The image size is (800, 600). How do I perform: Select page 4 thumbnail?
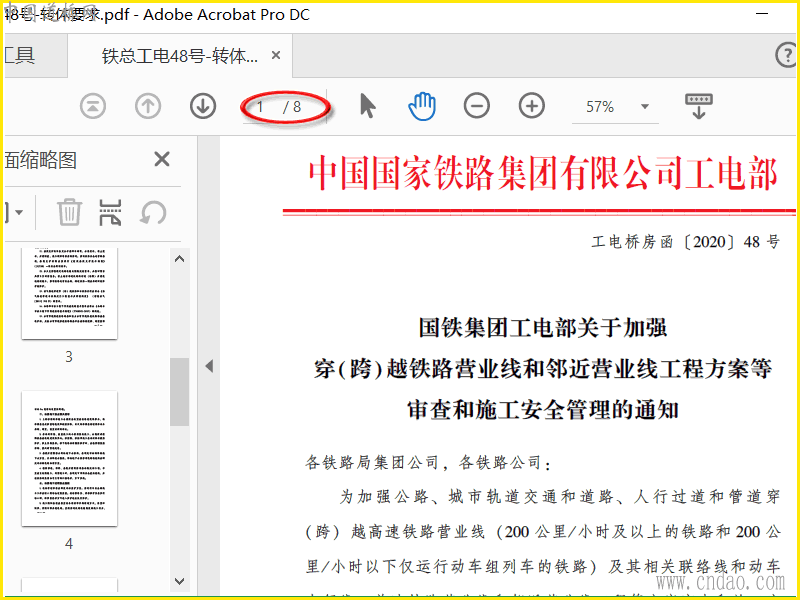[69, 459]
